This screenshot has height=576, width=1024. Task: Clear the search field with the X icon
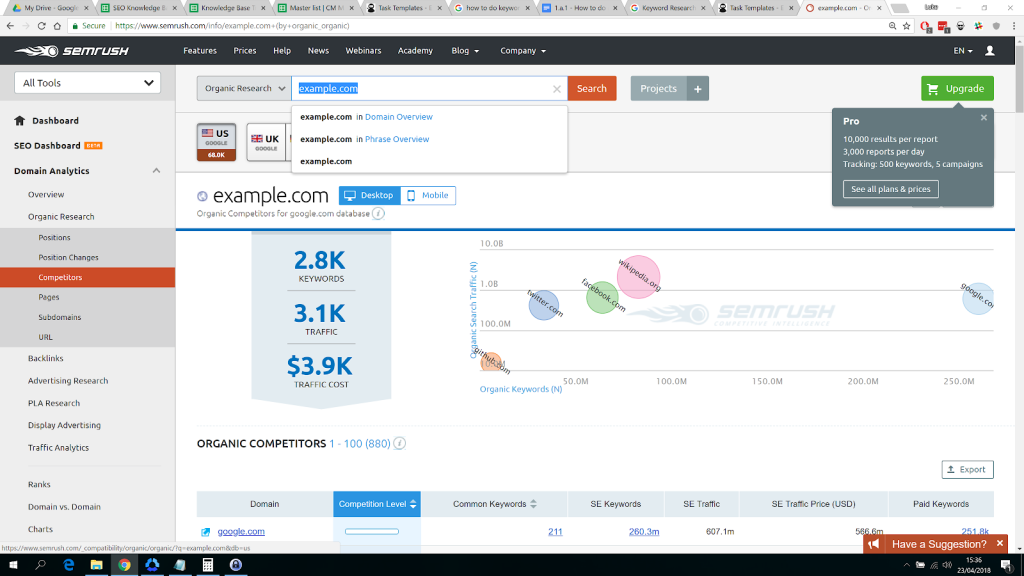556,89
